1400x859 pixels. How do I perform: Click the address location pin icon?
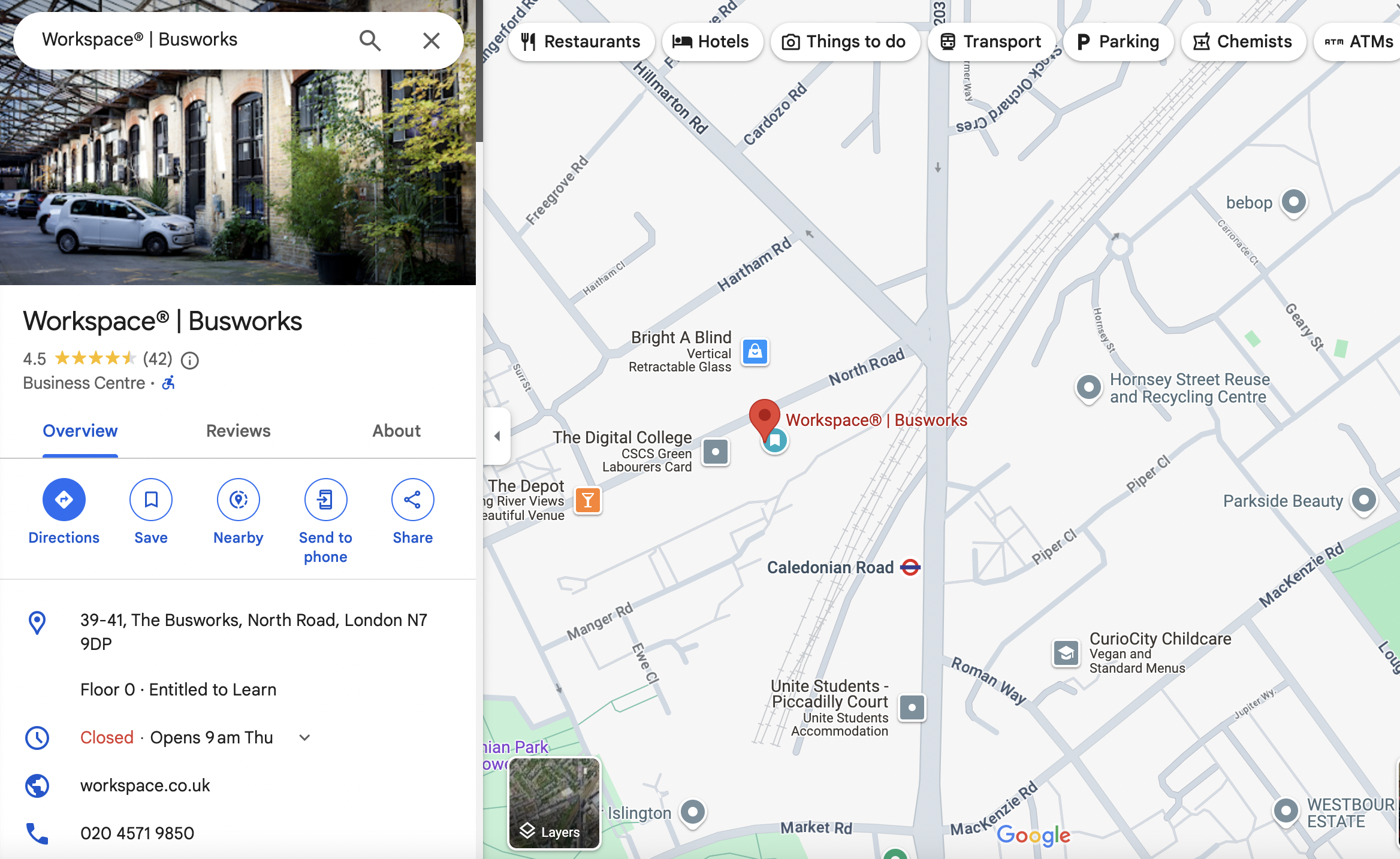(x=37, y=622)
